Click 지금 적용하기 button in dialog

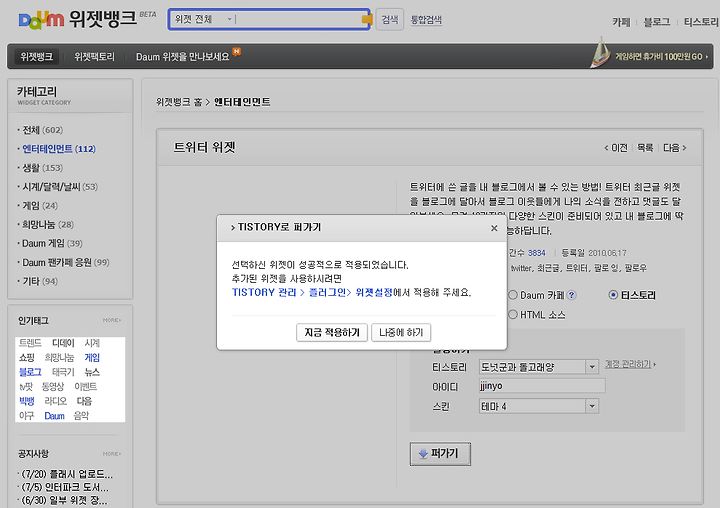point(332,333)
